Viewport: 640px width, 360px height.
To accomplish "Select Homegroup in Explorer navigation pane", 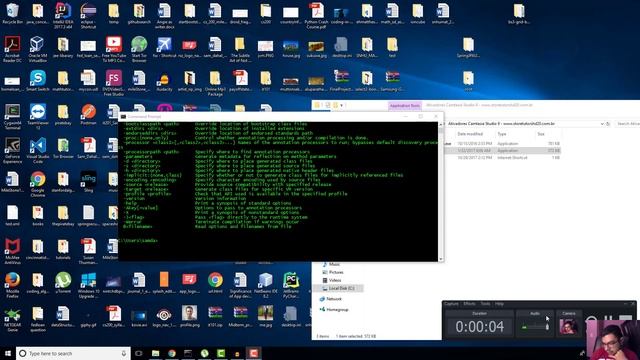I will 337,309.
